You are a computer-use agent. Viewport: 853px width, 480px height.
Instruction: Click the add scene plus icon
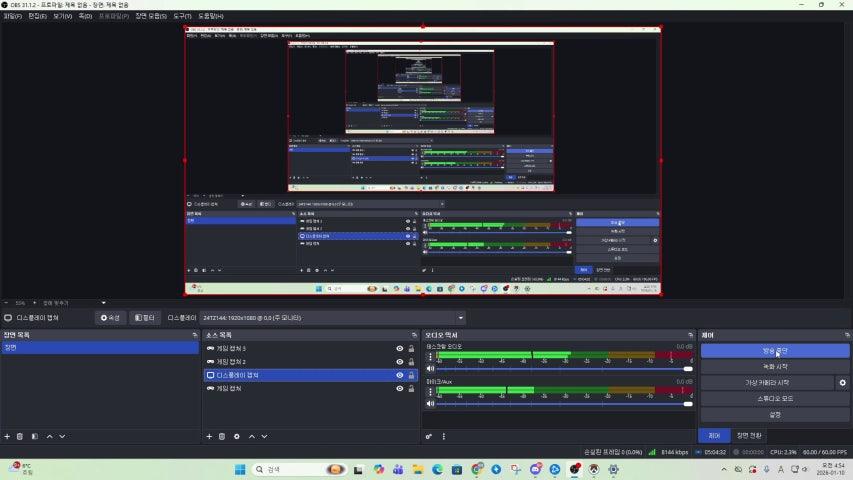click(7, 436)
